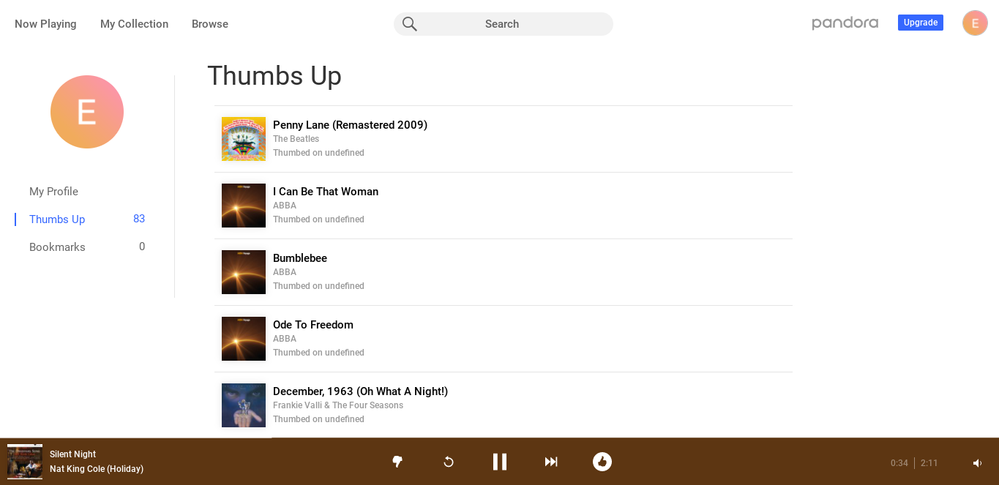This screenshot has height=485, width=999.
Task: Pause the playing song
Action: coord(499,461)
